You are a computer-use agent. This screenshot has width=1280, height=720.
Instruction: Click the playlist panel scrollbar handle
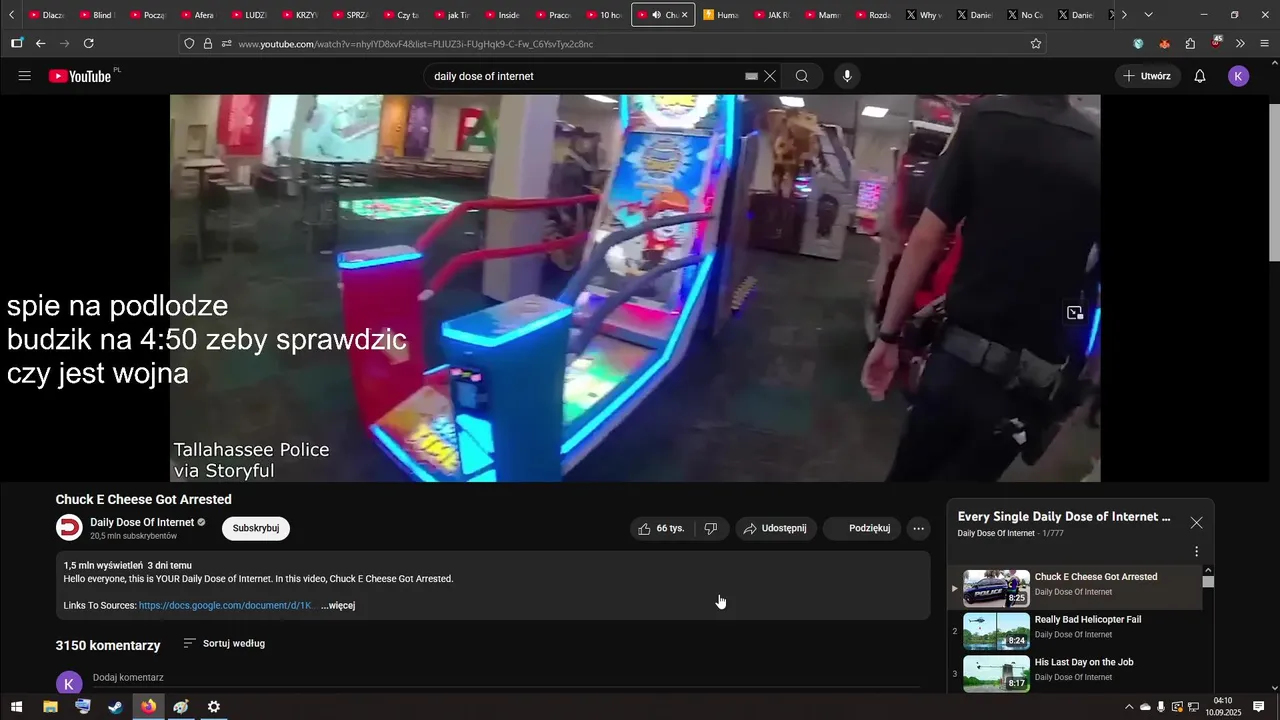1208,581
